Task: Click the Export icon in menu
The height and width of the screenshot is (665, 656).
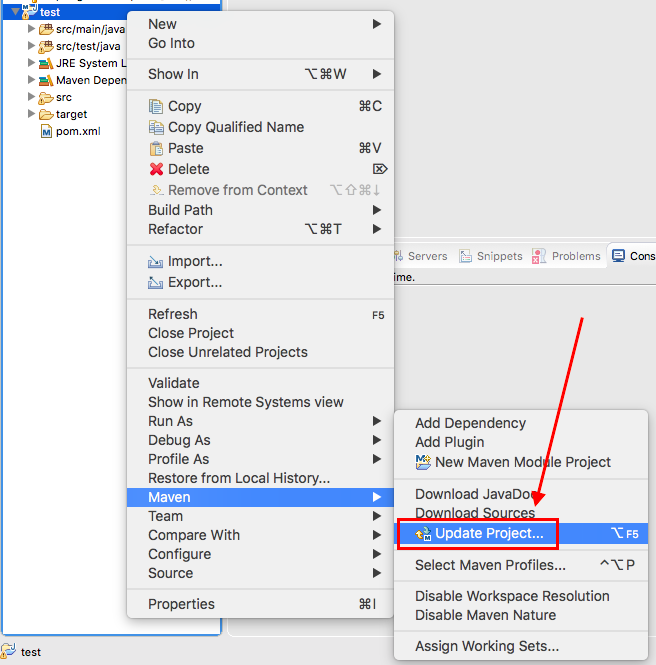Action: pos(155,283)
